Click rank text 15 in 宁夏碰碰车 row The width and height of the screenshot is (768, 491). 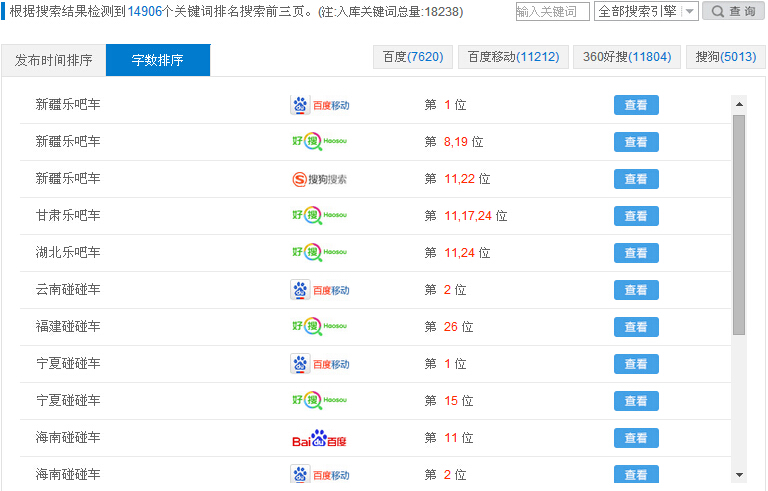pos(451,401)
